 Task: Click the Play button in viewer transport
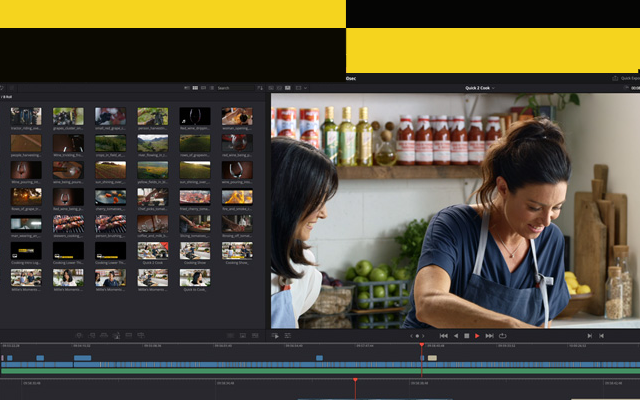click(477, 336)
